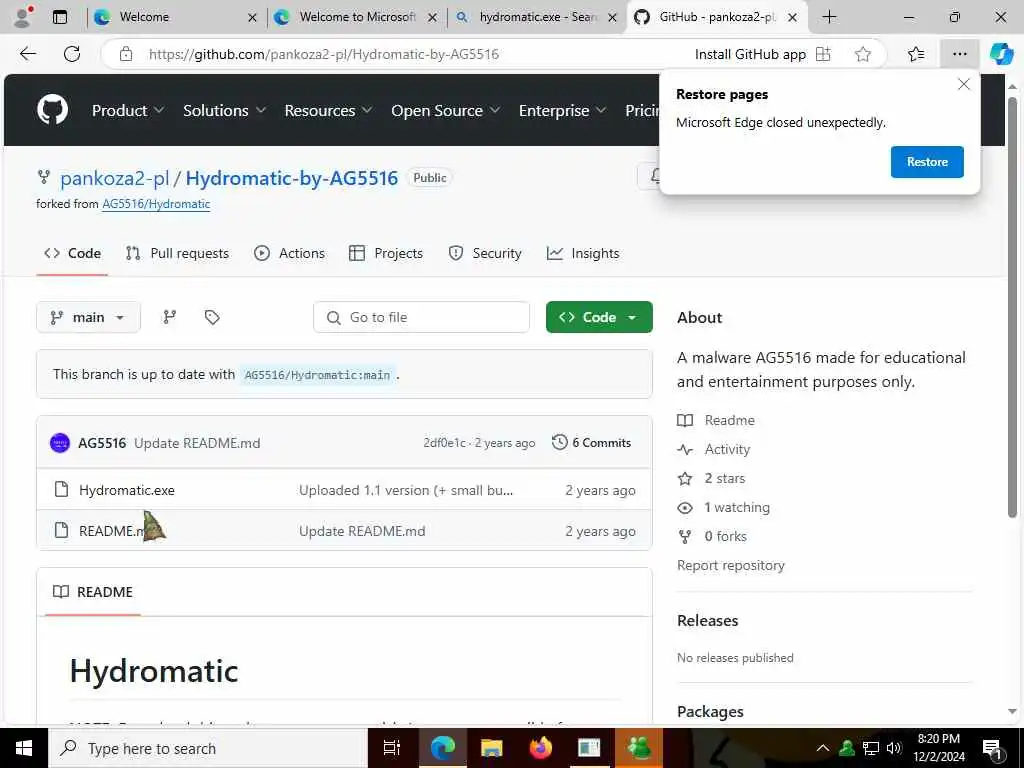Click the volume icon in system tray
The height and width of the screenshot is (768, 1024).
894,748
